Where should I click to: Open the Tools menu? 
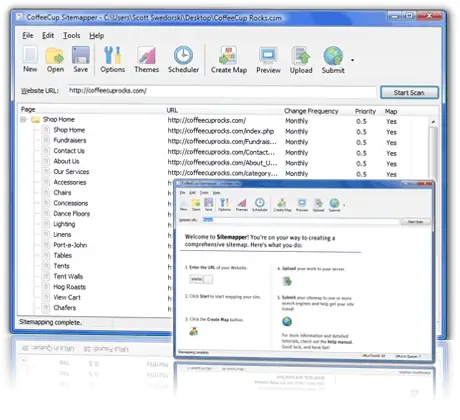(x=72, y=35)
